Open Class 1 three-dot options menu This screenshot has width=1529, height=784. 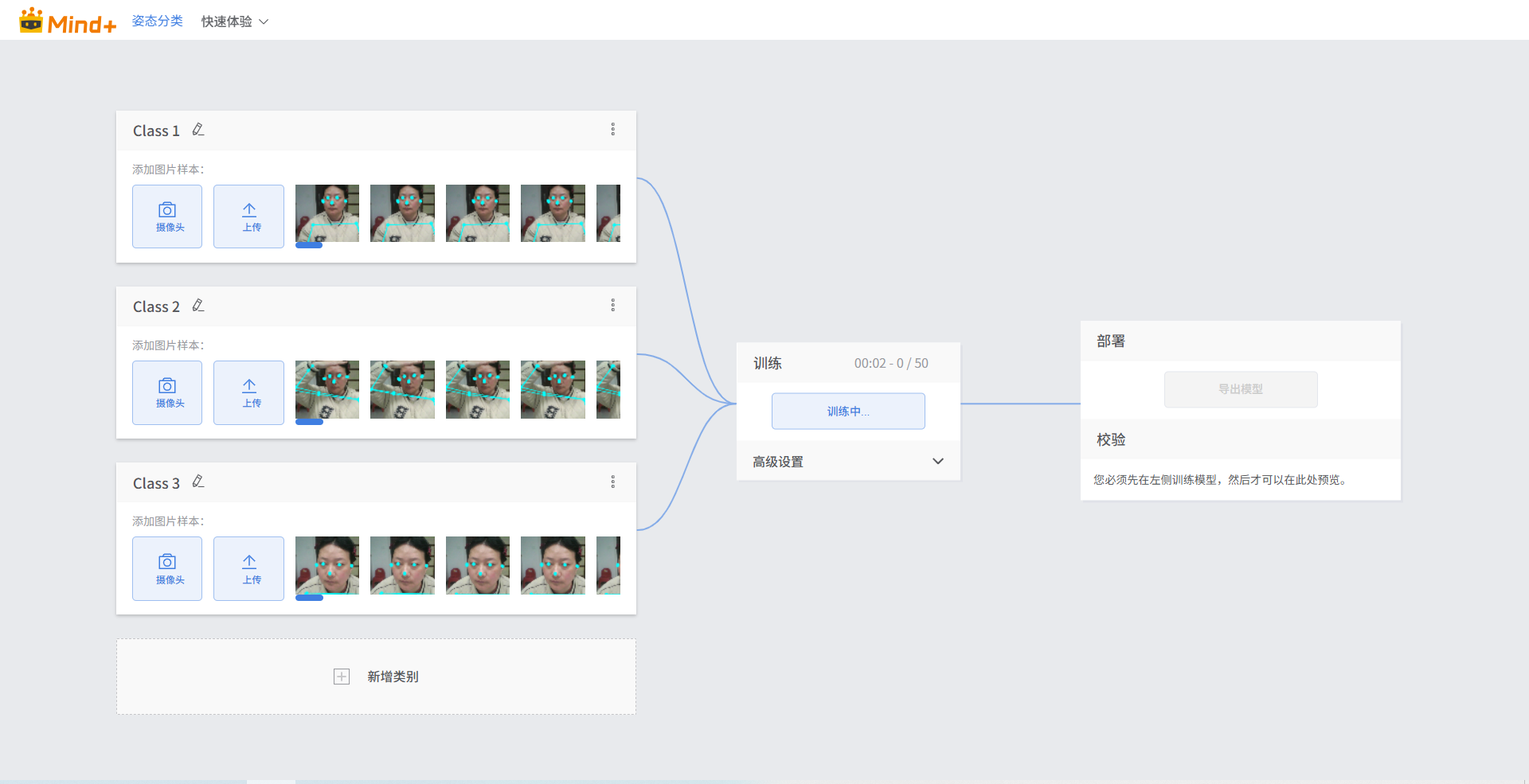[612, 130]
